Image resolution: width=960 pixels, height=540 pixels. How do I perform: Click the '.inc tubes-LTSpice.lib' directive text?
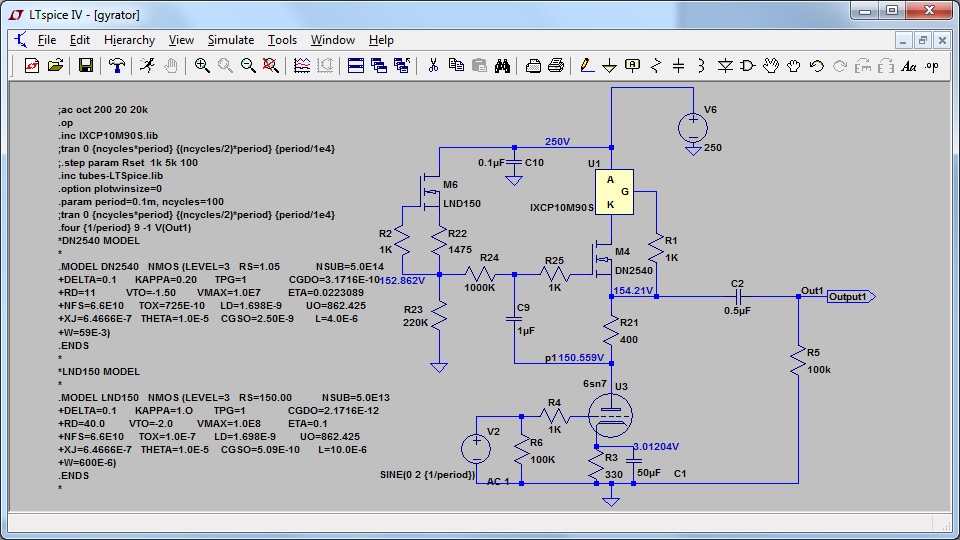point(111,176)
